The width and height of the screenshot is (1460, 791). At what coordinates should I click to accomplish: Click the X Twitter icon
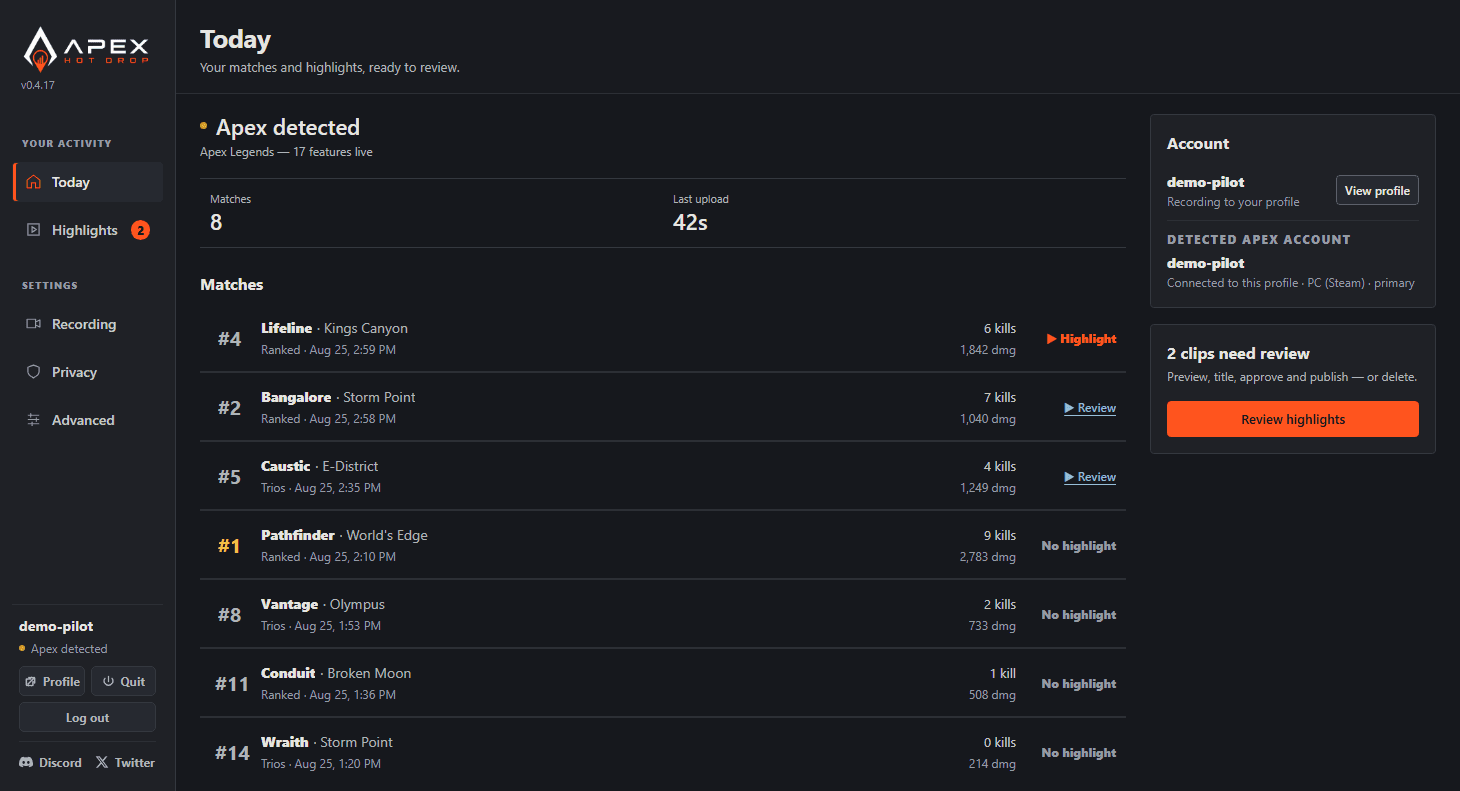(x=102, y=762)
